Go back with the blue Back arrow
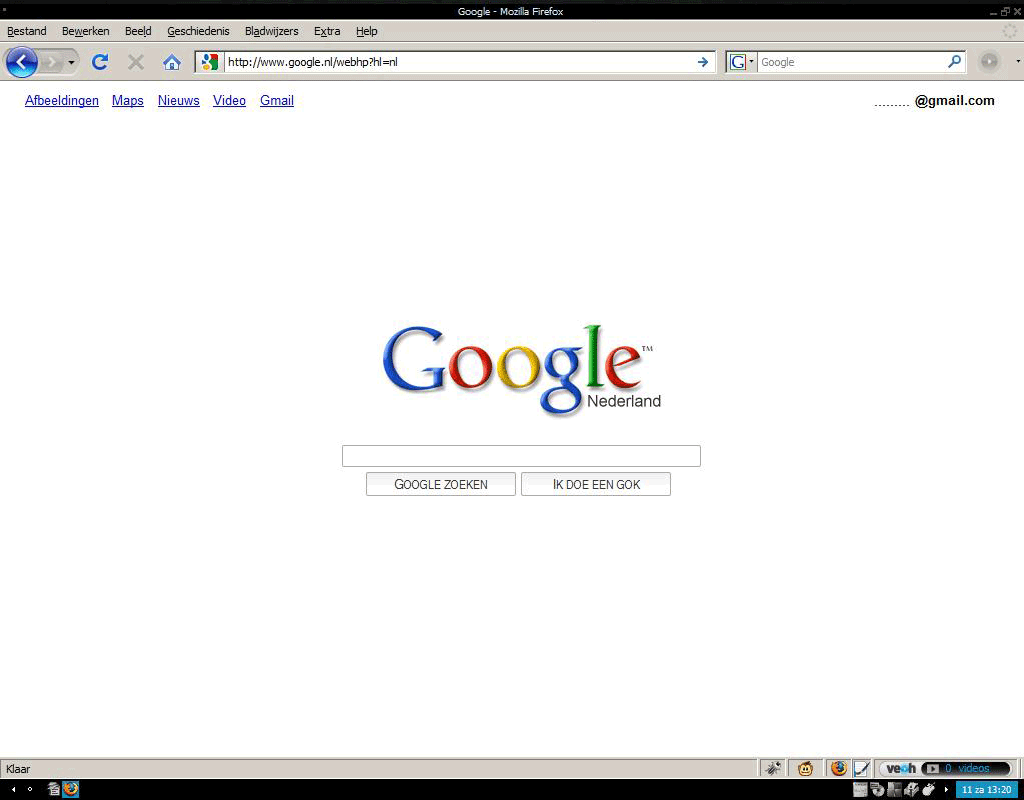 22,62
